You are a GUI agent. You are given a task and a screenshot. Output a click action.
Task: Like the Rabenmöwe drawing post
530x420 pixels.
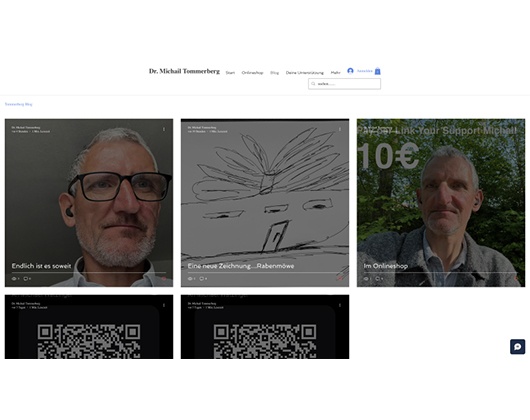tap(340, 278)
